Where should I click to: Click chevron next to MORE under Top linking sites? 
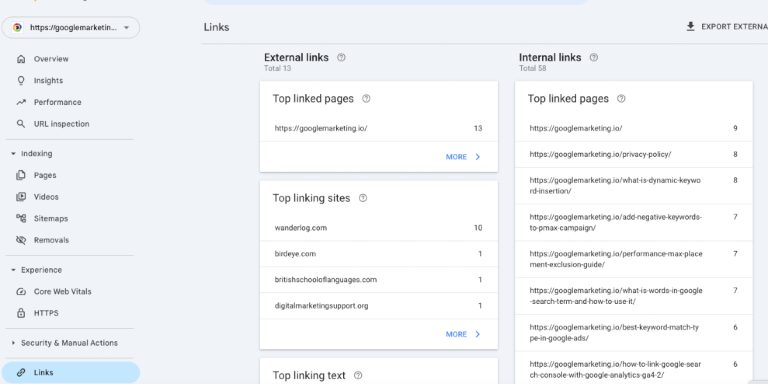(478, 334)
